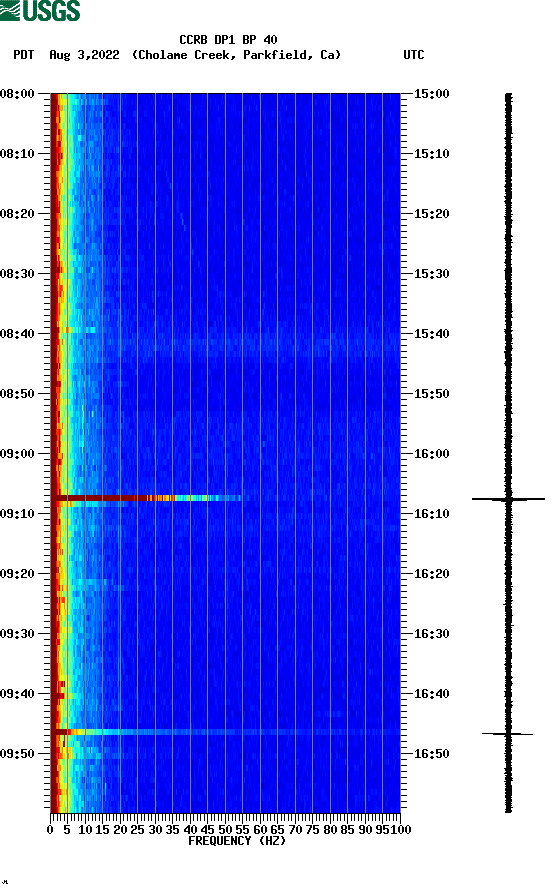Click the 09:40 PDT time label
This screenshot has height=893, width=552.
point(18,694)
